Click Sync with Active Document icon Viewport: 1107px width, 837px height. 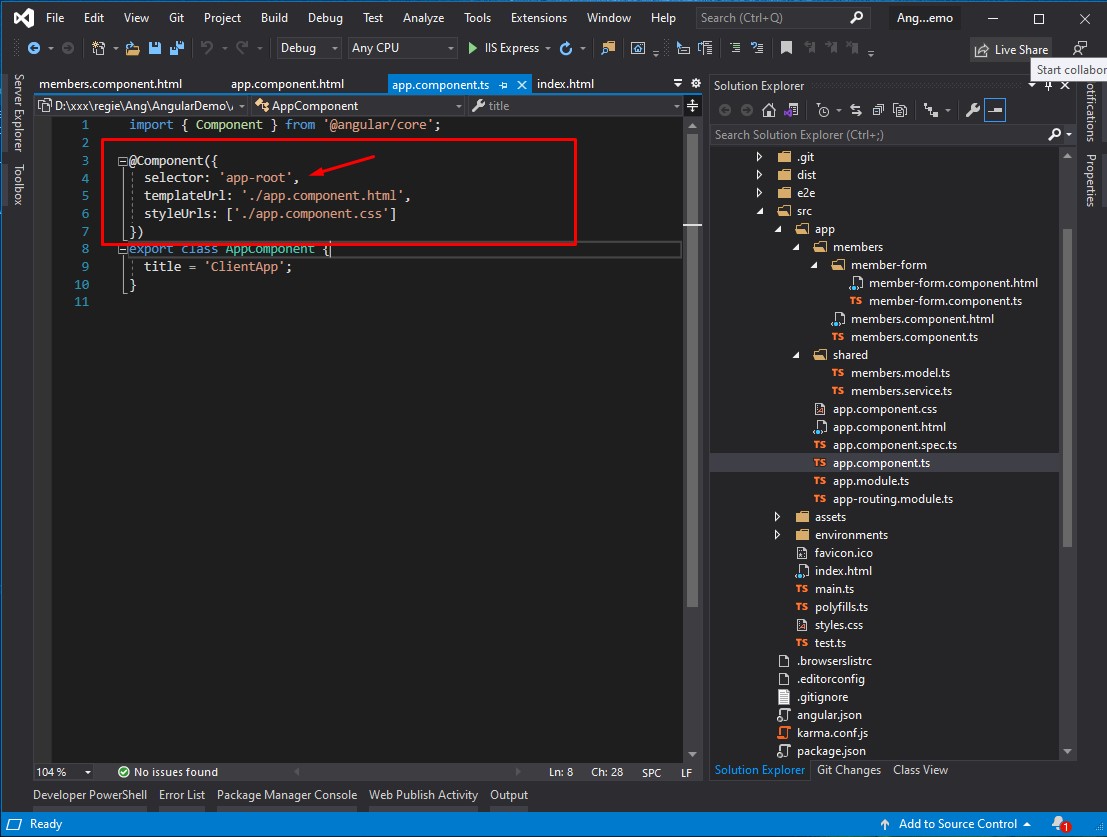pyautogui.click(x=855, y=110)
